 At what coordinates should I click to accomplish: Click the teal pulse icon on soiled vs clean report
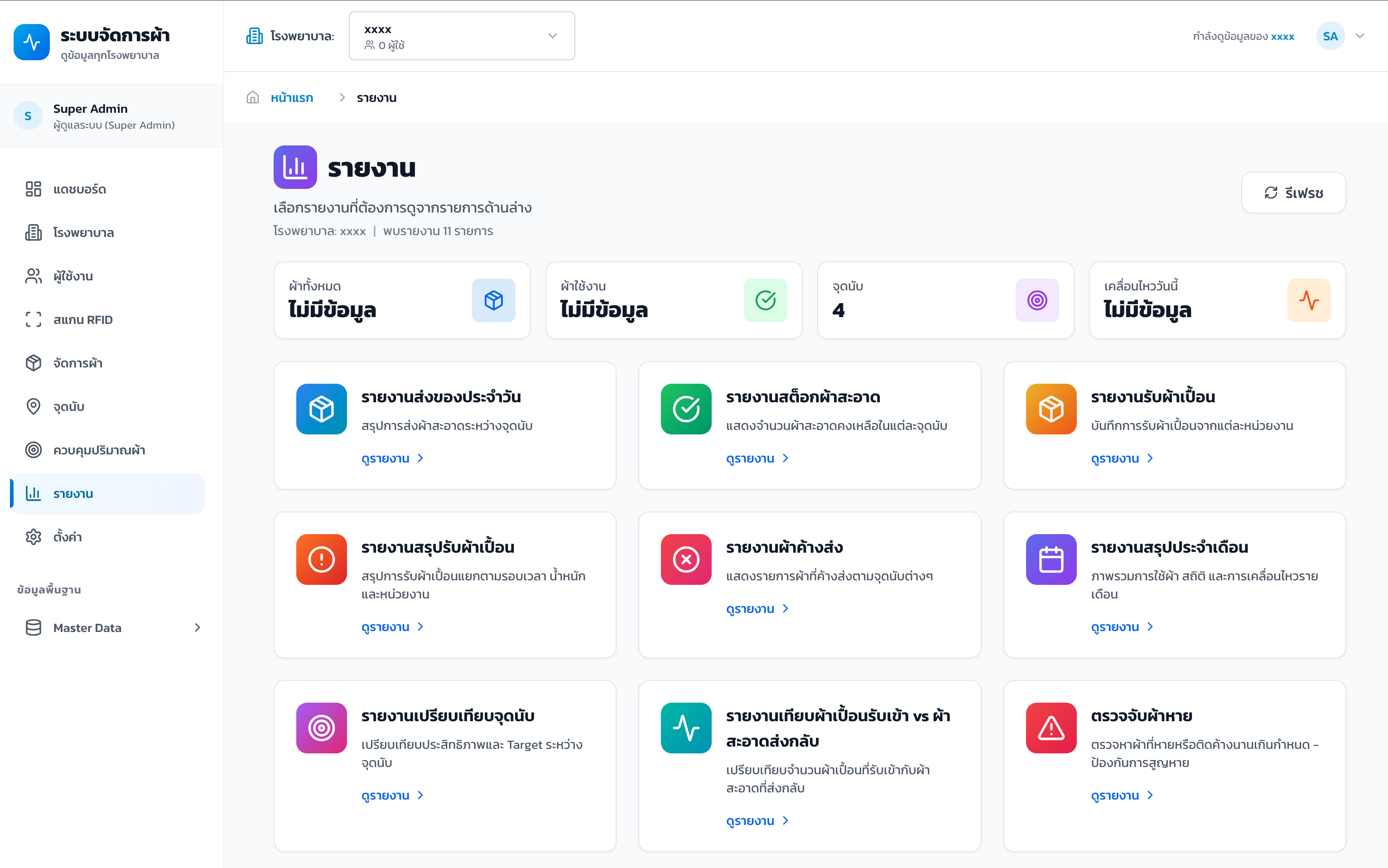click(x=685, y=728)
